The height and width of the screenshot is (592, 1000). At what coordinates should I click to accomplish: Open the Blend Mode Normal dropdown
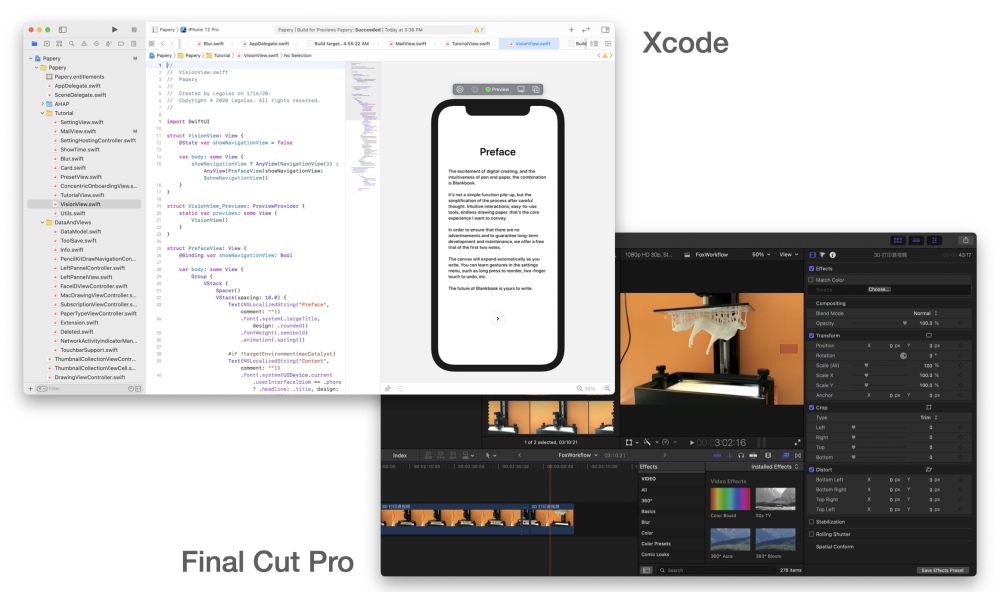click(925, 313)
